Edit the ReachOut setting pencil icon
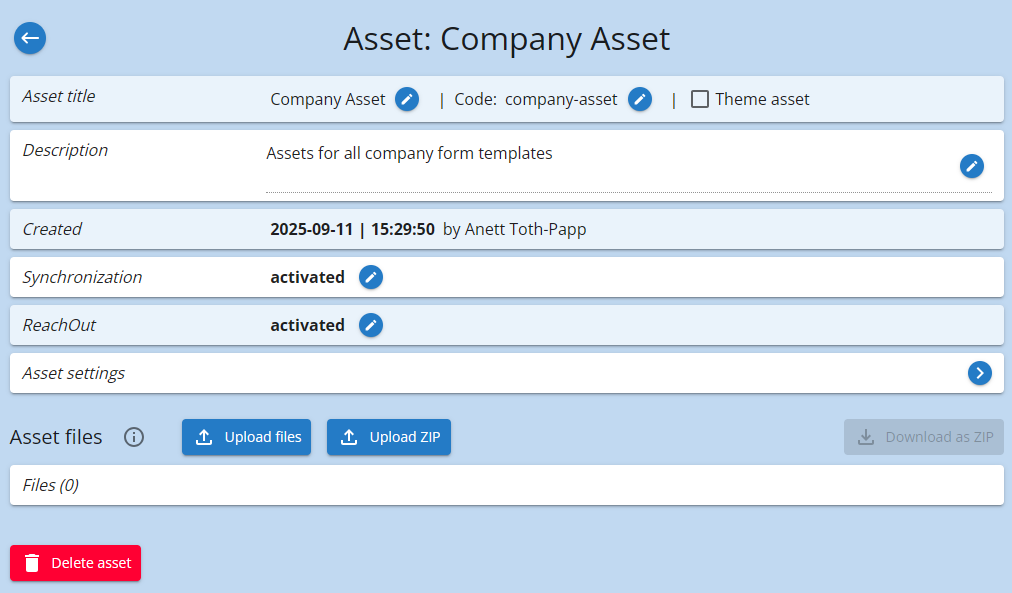Image resolution: width=1012 pixels, height=593 pixels. pyautogui.click(x=371, y=325)
